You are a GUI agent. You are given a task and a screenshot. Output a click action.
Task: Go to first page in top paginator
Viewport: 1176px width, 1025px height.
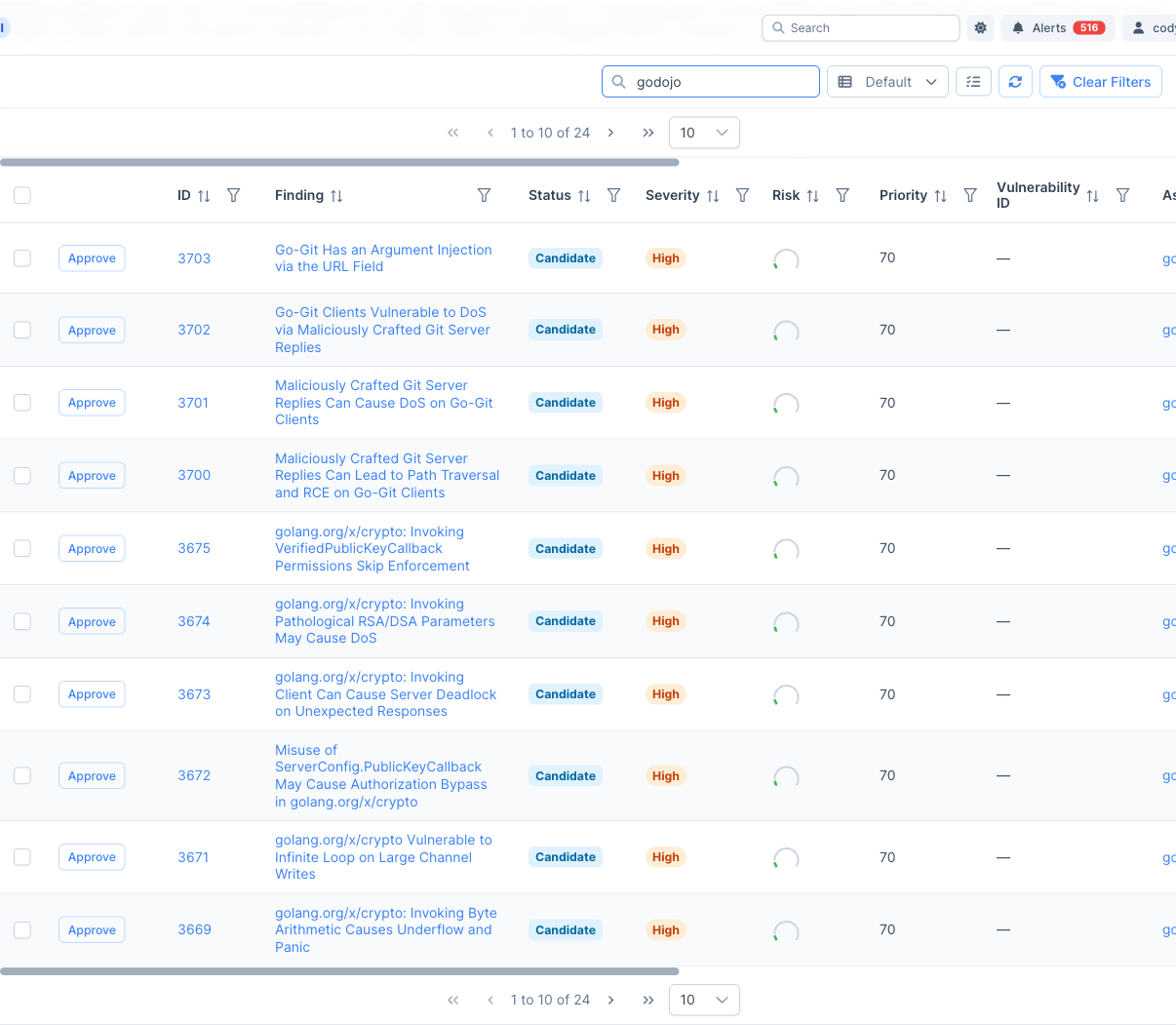[452, 133]
